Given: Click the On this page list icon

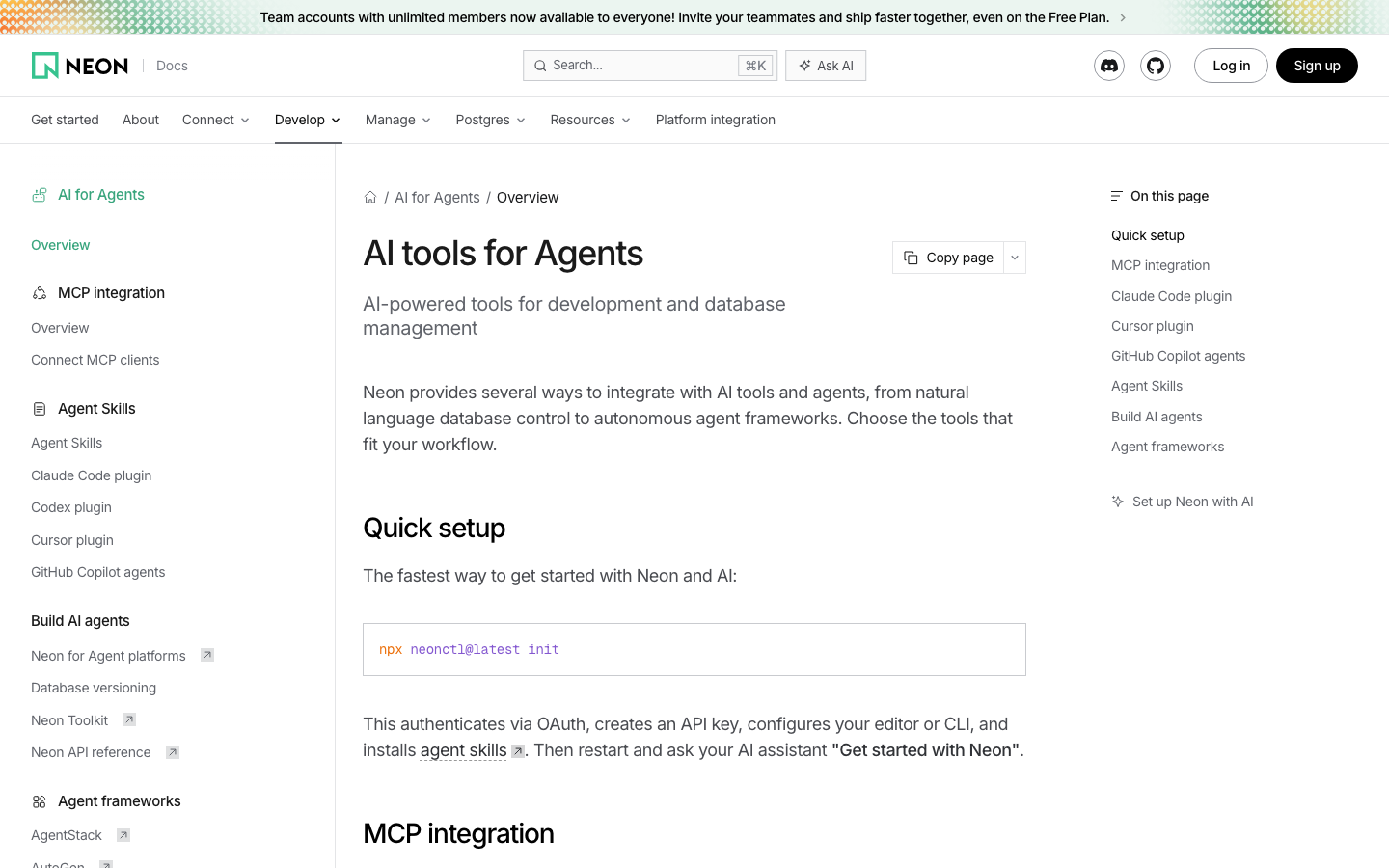Looking at the screenshot, I should 1117,196.
